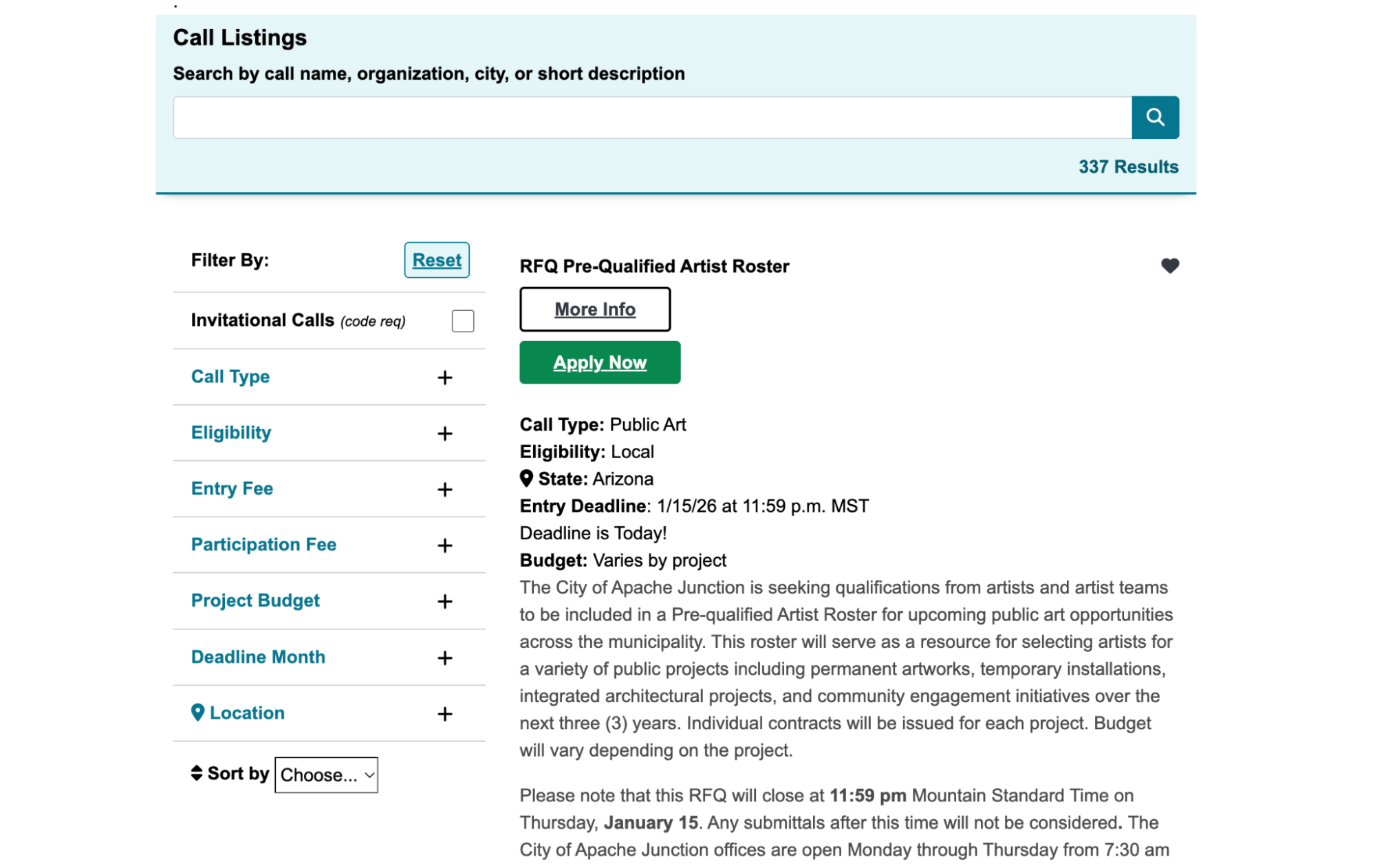Favorite the RFQ listing with the heart icon

(x=1169, y=265)
